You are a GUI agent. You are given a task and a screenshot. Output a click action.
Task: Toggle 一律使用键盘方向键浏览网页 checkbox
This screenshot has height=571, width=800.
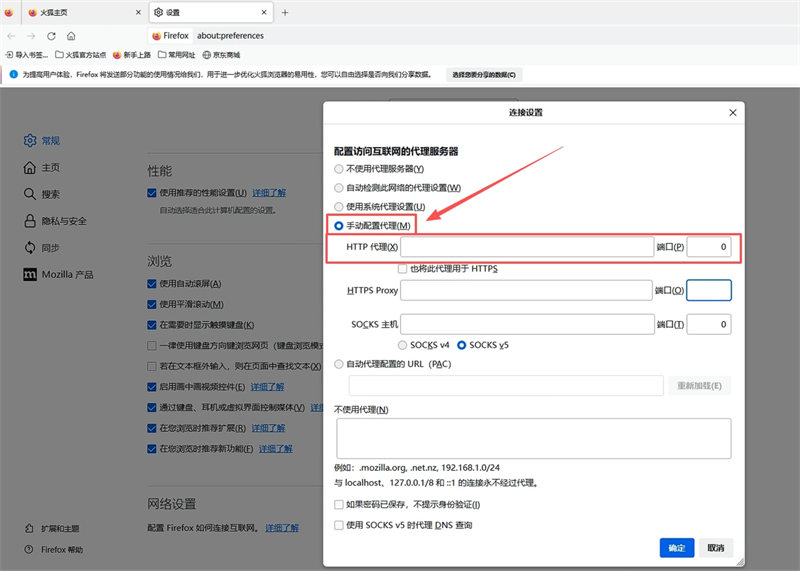[x=152, y=346]
